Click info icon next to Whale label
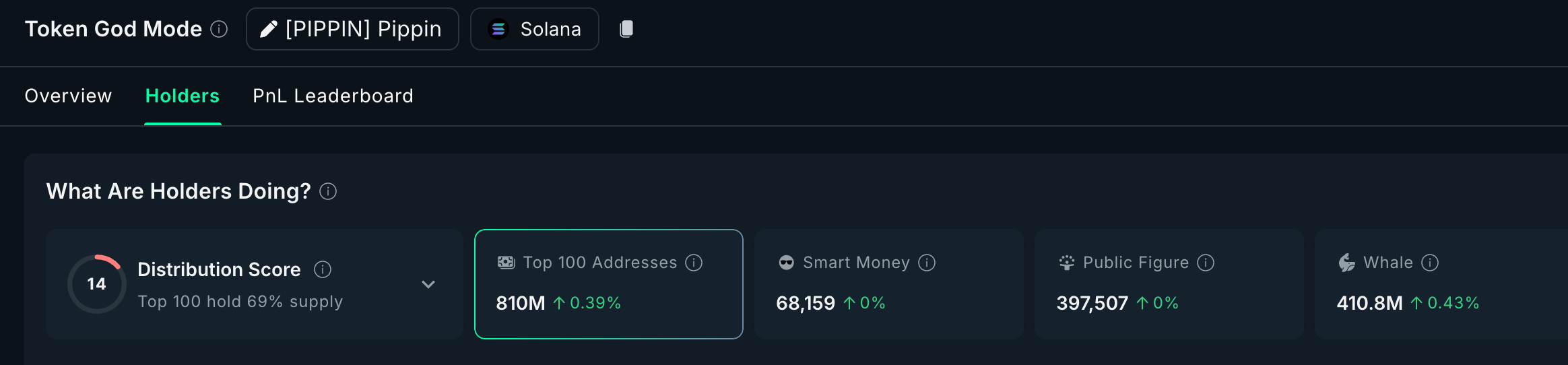The image size is (1568, 365). coord(1430,263)
